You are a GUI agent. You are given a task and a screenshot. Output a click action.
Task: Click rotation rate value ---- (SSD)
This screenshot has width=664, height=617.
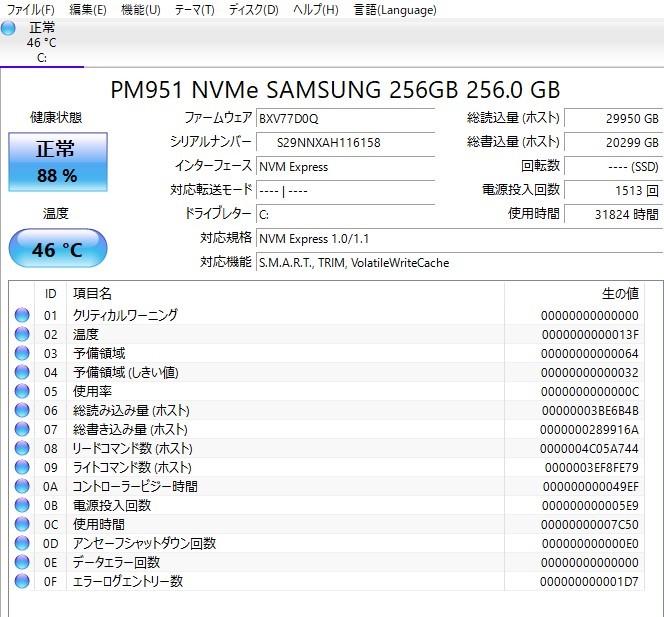click(x=613, y=166)
